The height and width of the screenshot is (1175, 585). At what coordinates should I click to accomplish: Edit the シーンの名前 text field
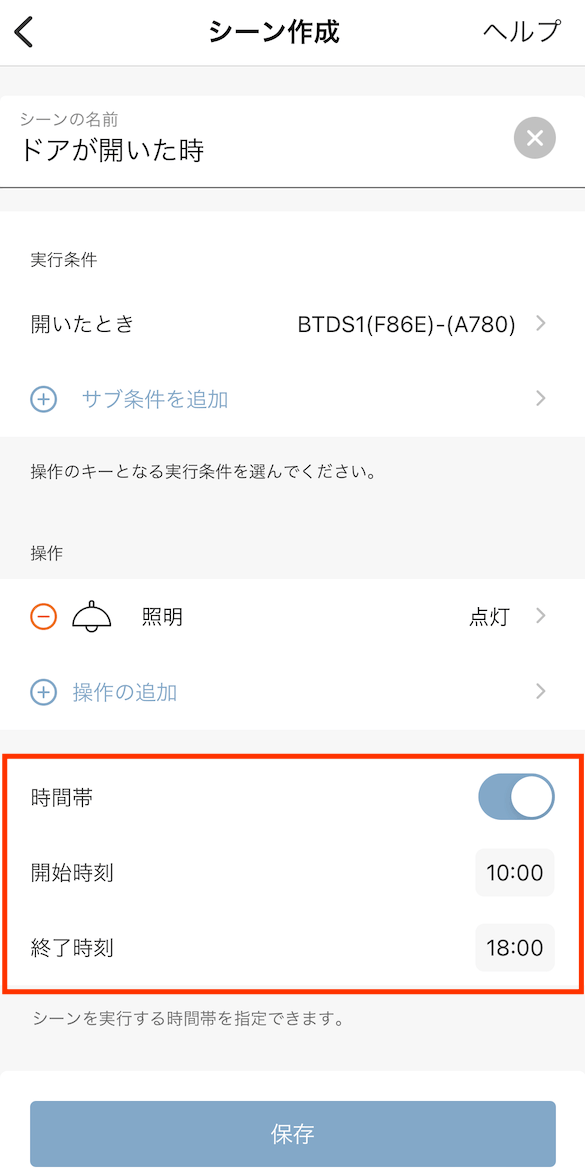262,141
